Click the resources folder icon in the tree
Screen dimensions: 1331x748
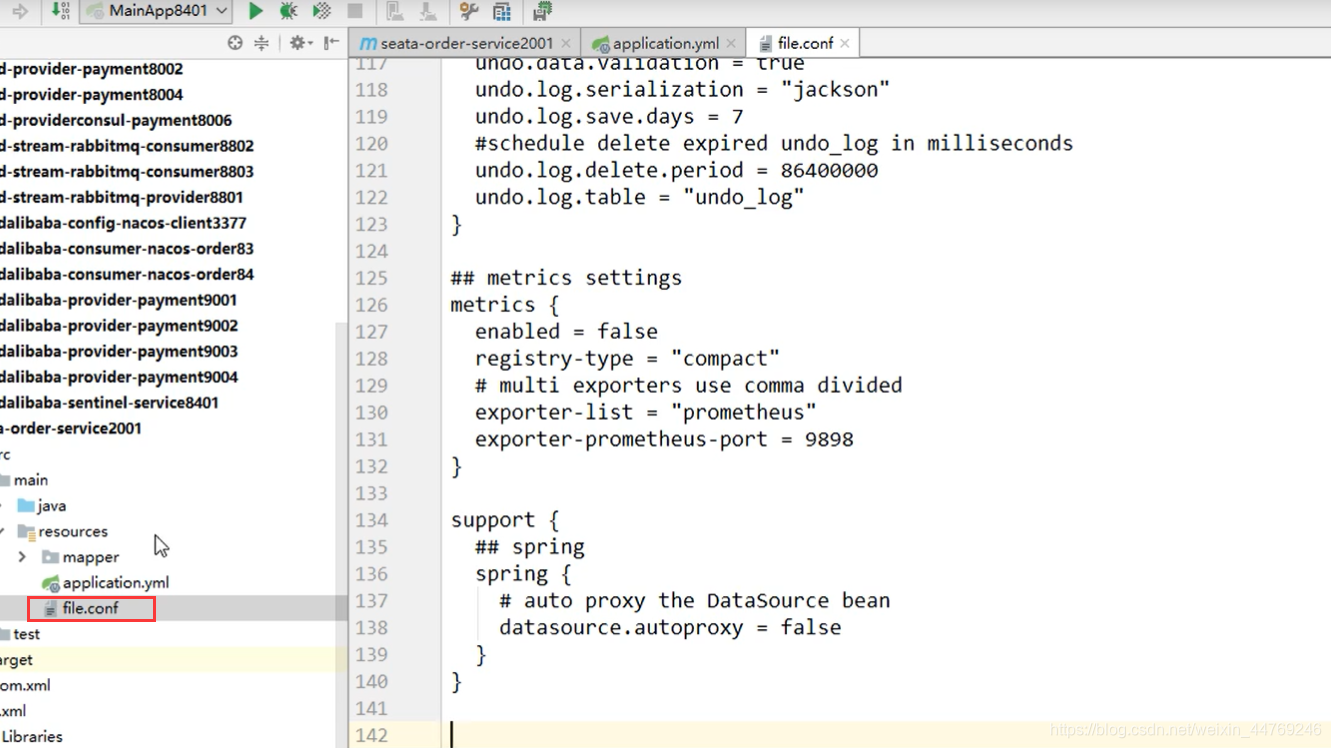(26, 532)
